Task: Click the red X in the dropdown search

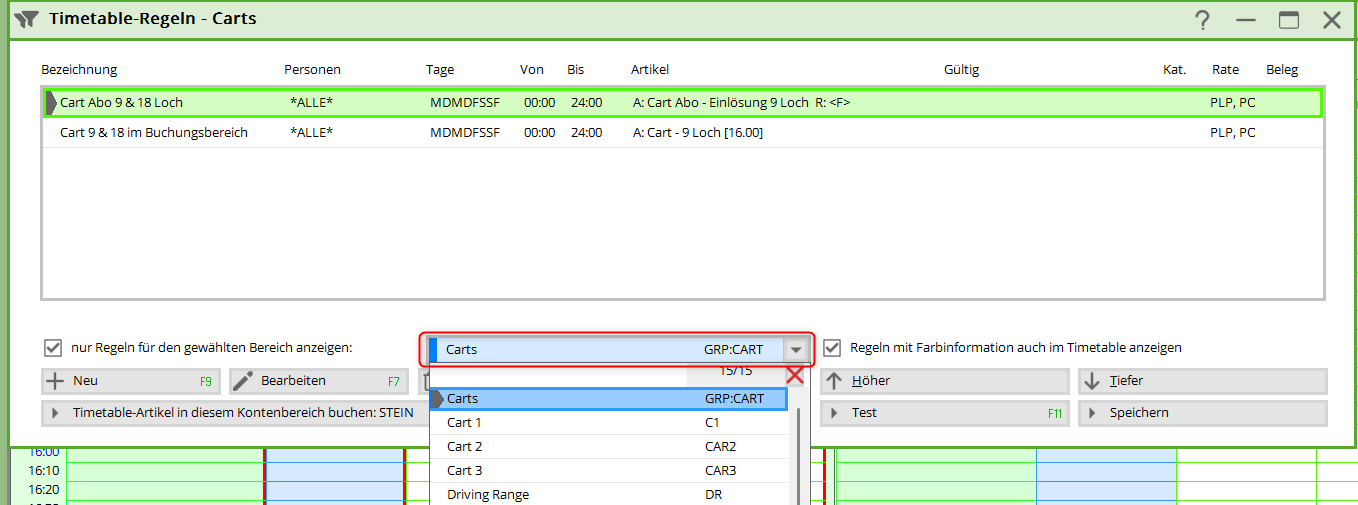Action: click(x=795, y=375)
